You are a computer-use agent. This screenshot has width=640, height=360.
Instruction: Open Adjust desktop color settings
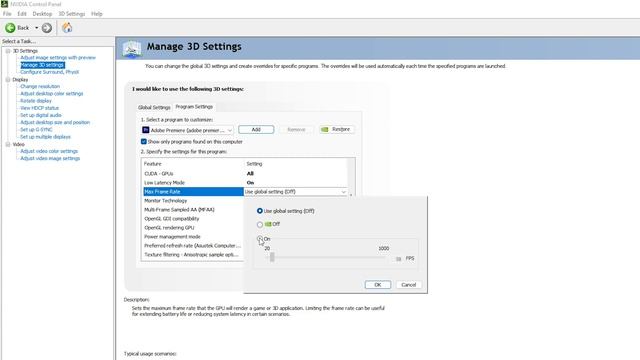click(52, 93)
